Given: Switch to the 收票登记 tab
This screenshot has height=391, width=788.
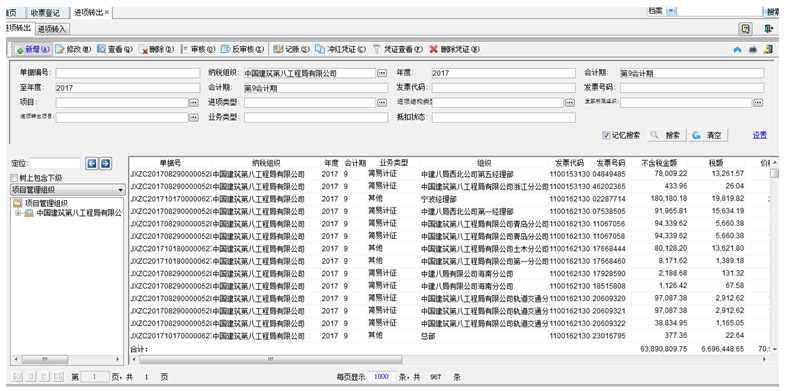Looking at the screenshot, I should pyautogui.click(x=45, y=13).
